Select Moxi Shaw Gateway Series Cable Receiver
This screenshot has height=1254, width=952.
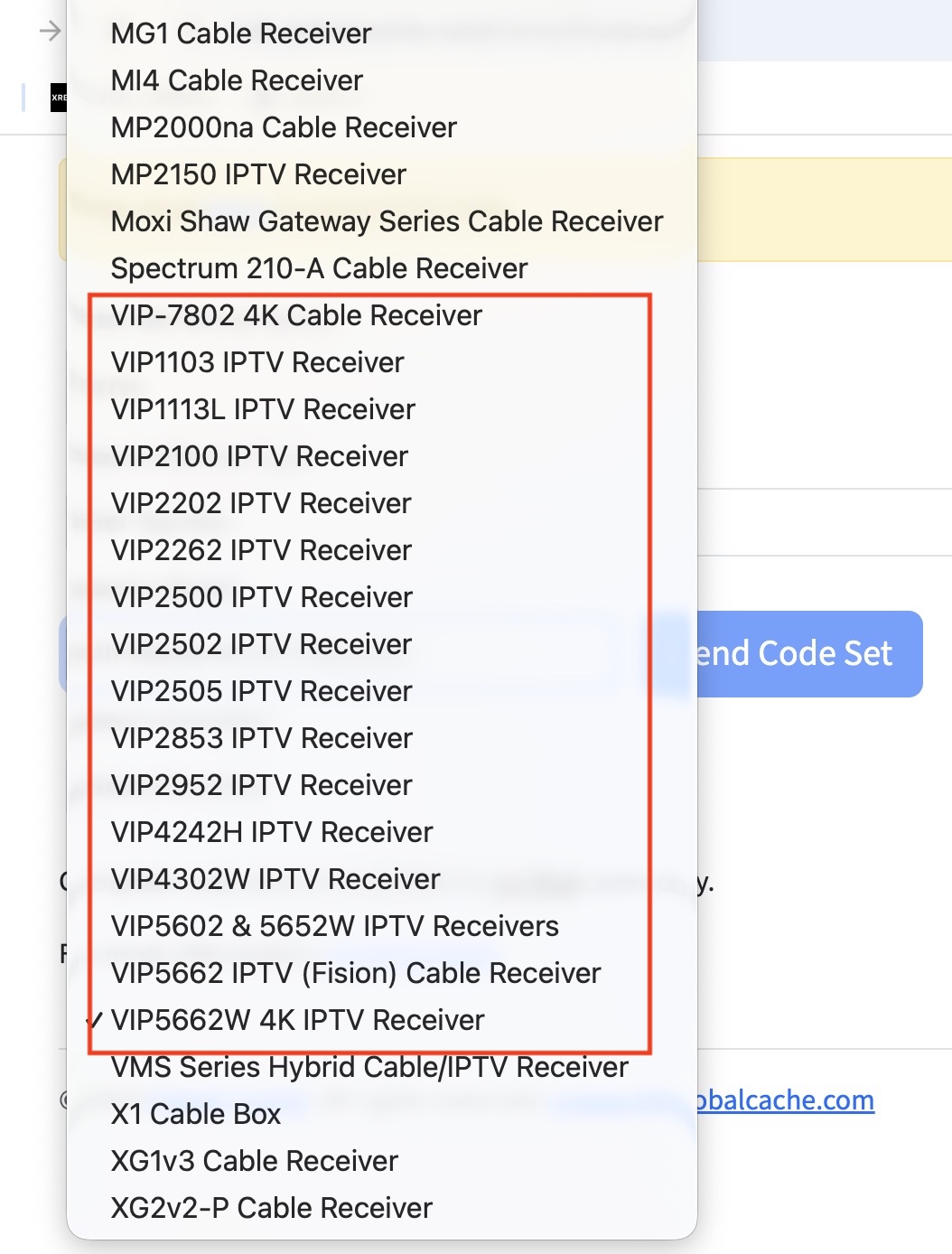(x=387, y=221)
